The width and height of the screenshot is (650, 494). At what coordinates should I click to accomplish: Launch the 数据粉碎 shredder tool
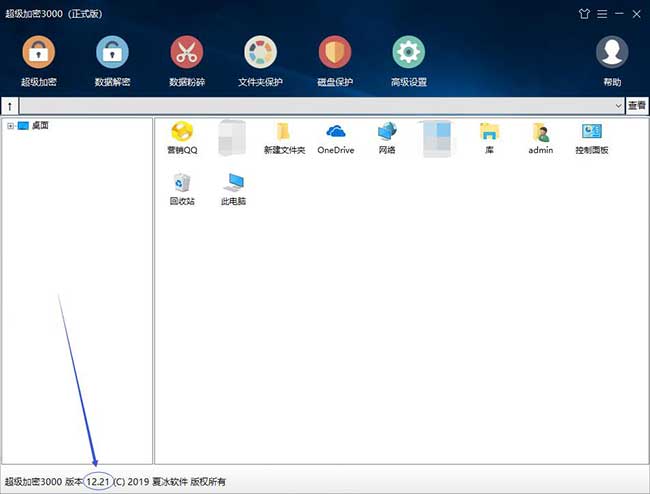[187, 61]
